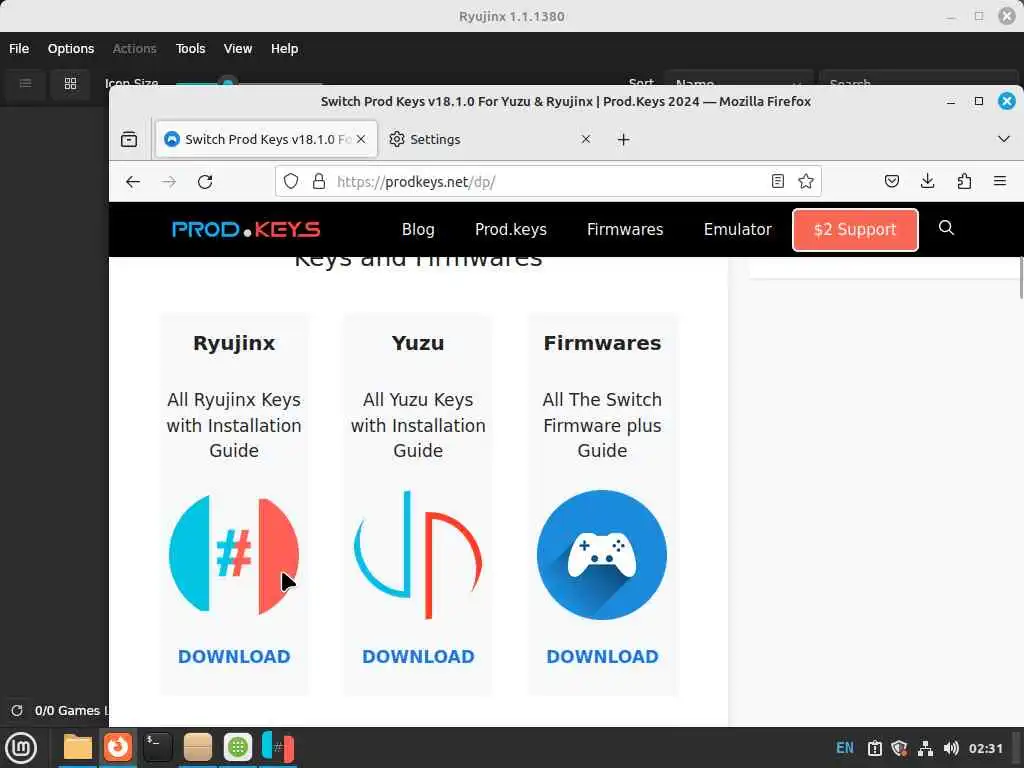
Task: Switch to Firefox in the taskbar
Action: [x=118, y=747]
